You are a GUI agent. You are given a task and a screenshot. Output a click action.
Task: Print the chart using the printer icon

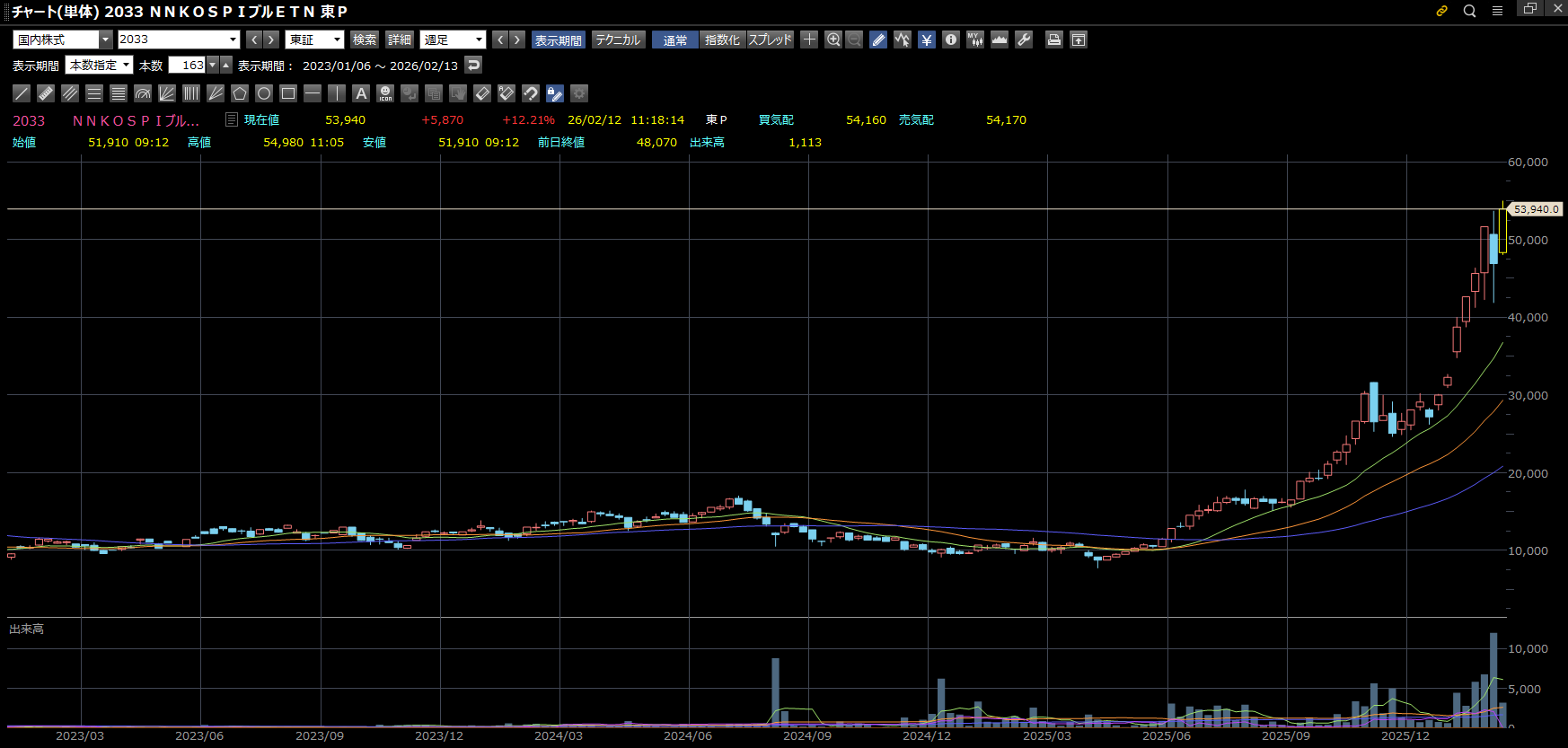pyautogui.click(x=1054, y=40)
